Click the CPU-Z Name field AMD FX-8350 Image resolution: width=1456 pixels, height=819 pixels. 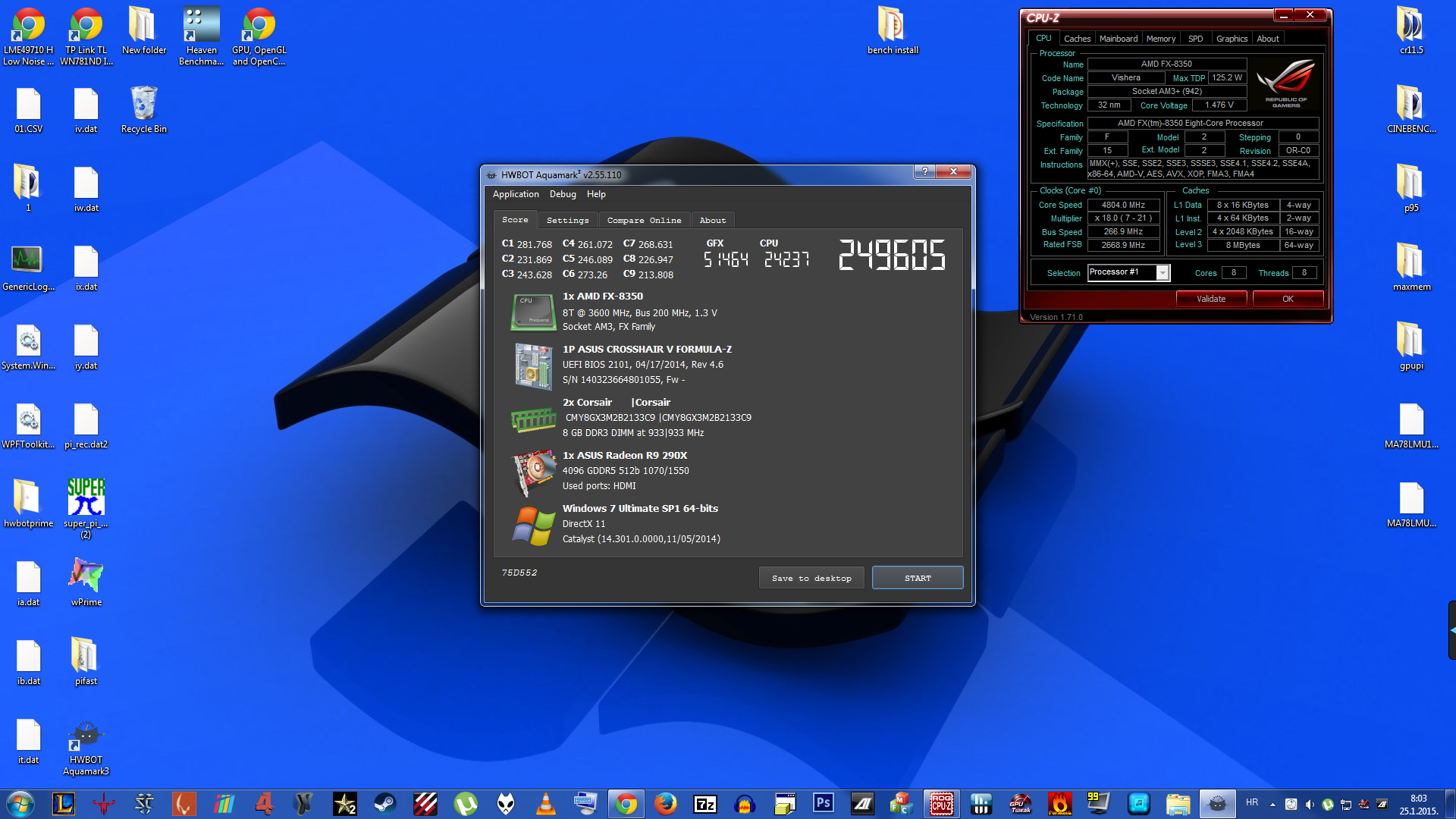coord(1166,64)
